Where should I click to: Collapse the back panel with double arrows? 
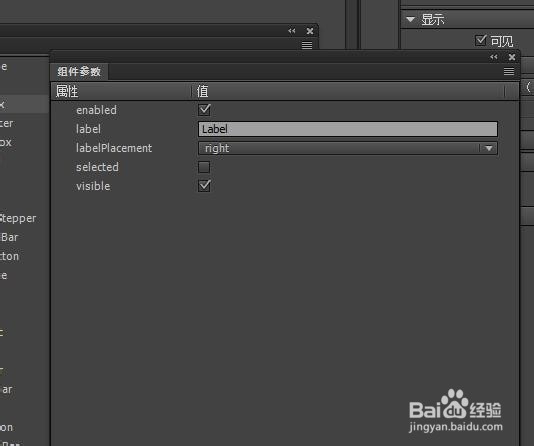tap(292, 31)
